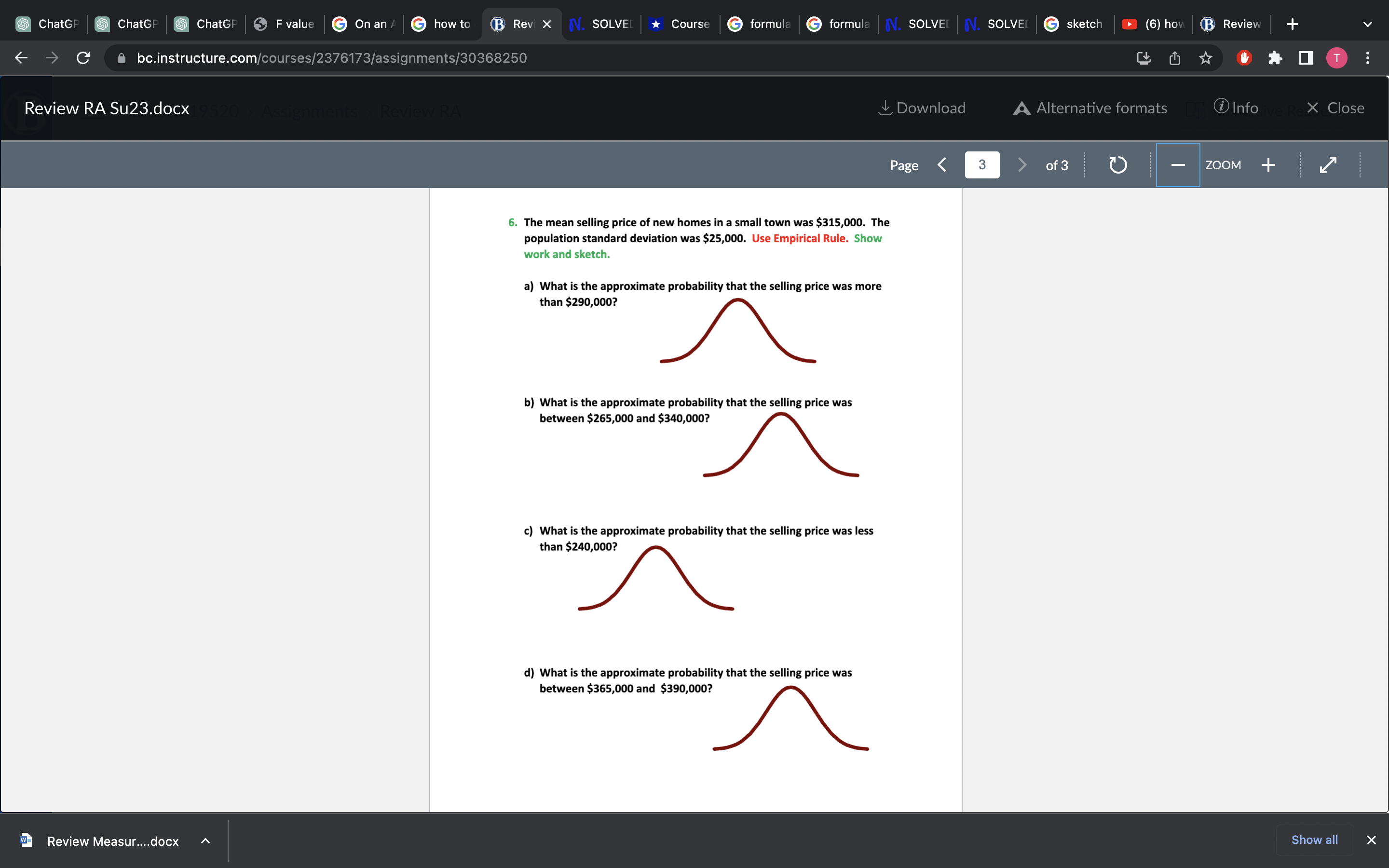Open Alternative formats
The width and height of the screenshot is (1389, 868).
[1090, 108]
